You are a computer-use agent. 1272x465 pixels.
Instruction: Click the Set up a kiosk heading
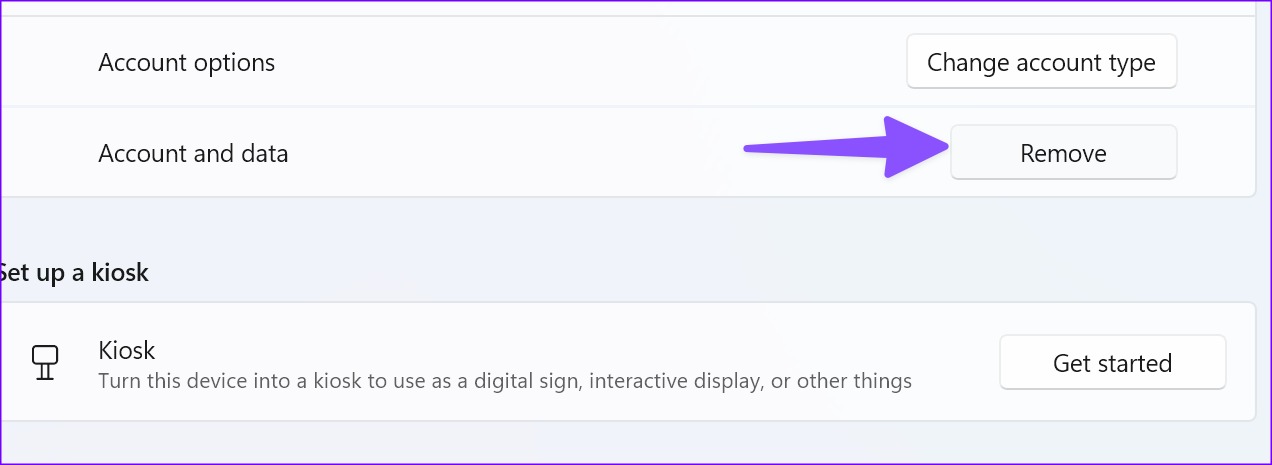click(x=74, y=272)
